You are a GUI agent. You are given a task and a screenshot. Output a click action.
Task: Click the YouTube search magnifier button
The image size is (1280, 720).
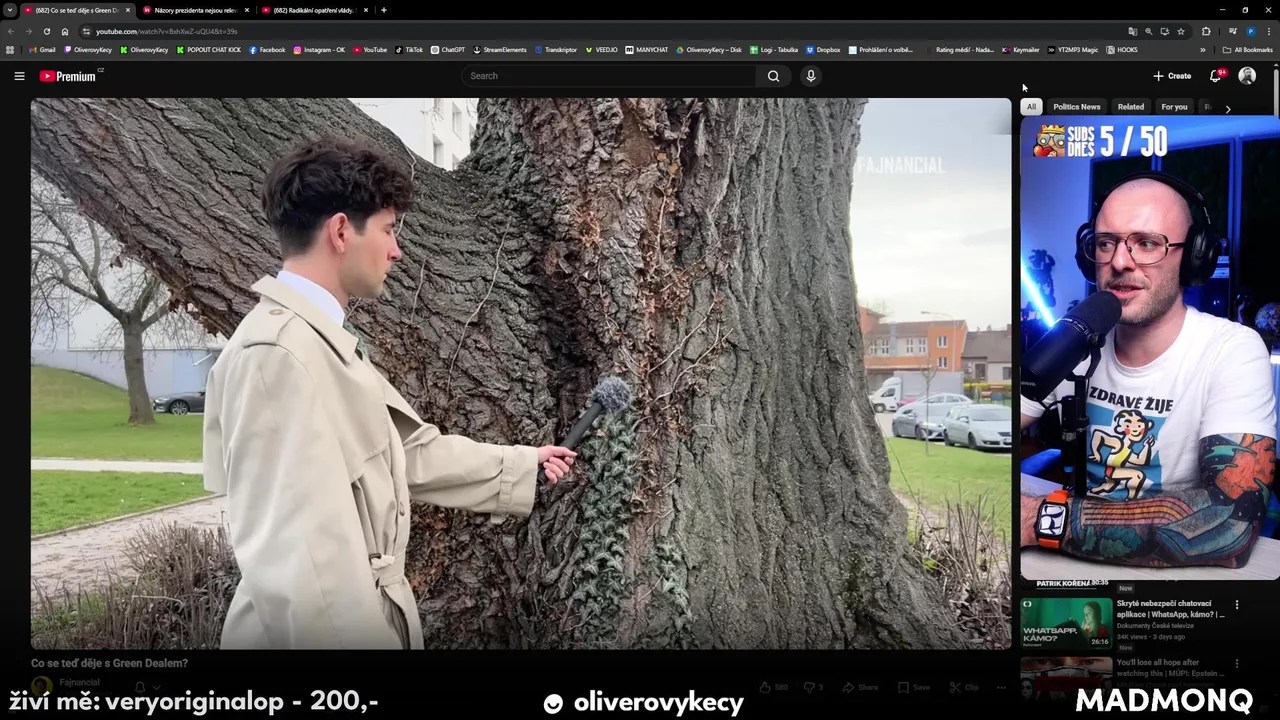773,76
